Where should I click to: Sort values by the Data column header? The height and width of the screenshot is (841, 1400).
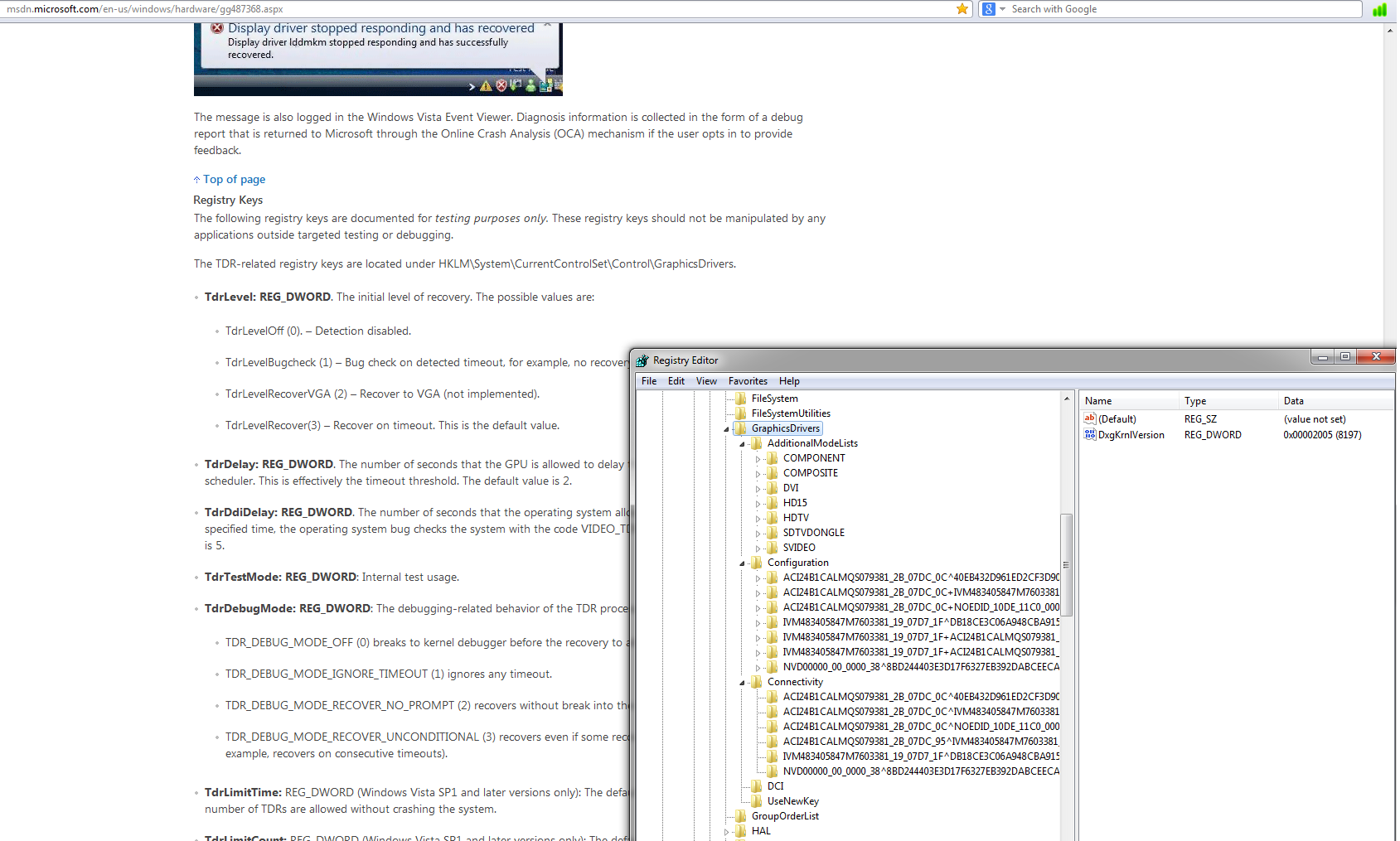1337,401
